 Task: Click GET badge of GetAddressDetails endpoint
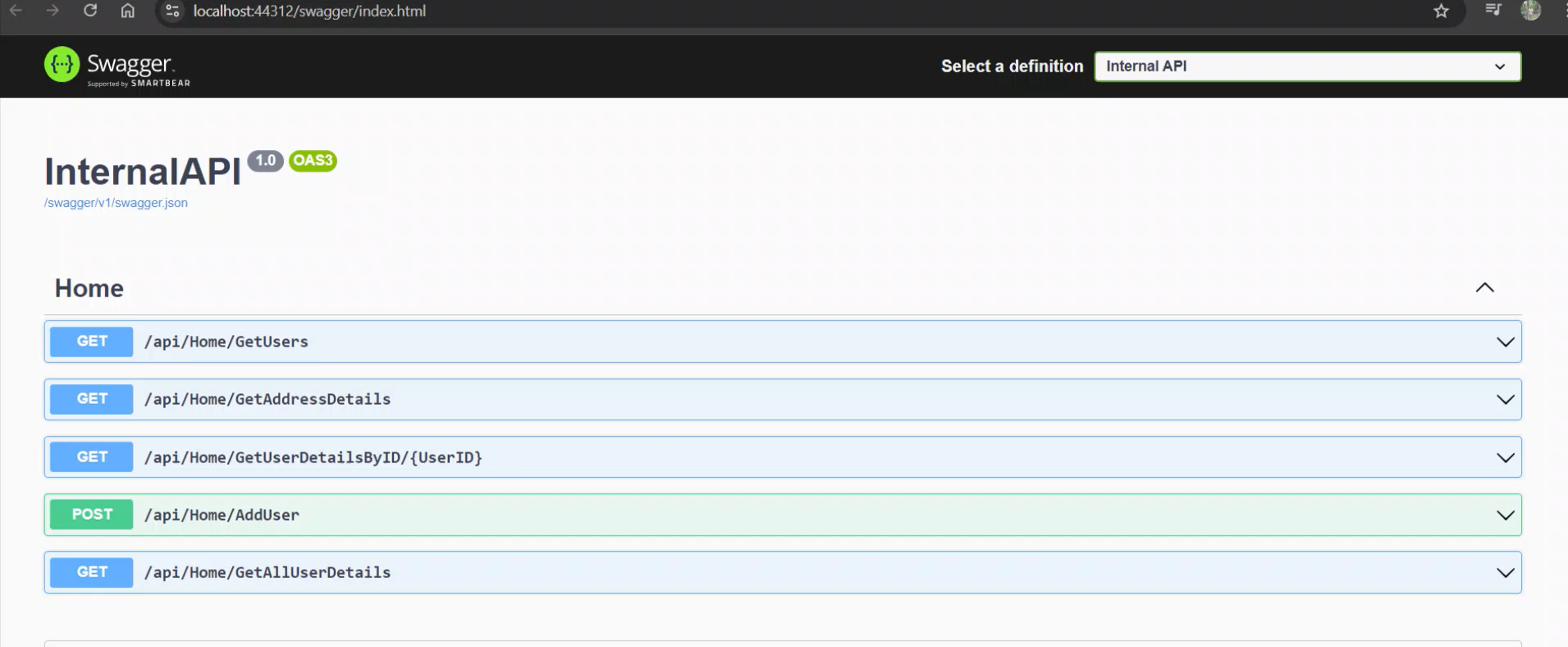(91, 399)
